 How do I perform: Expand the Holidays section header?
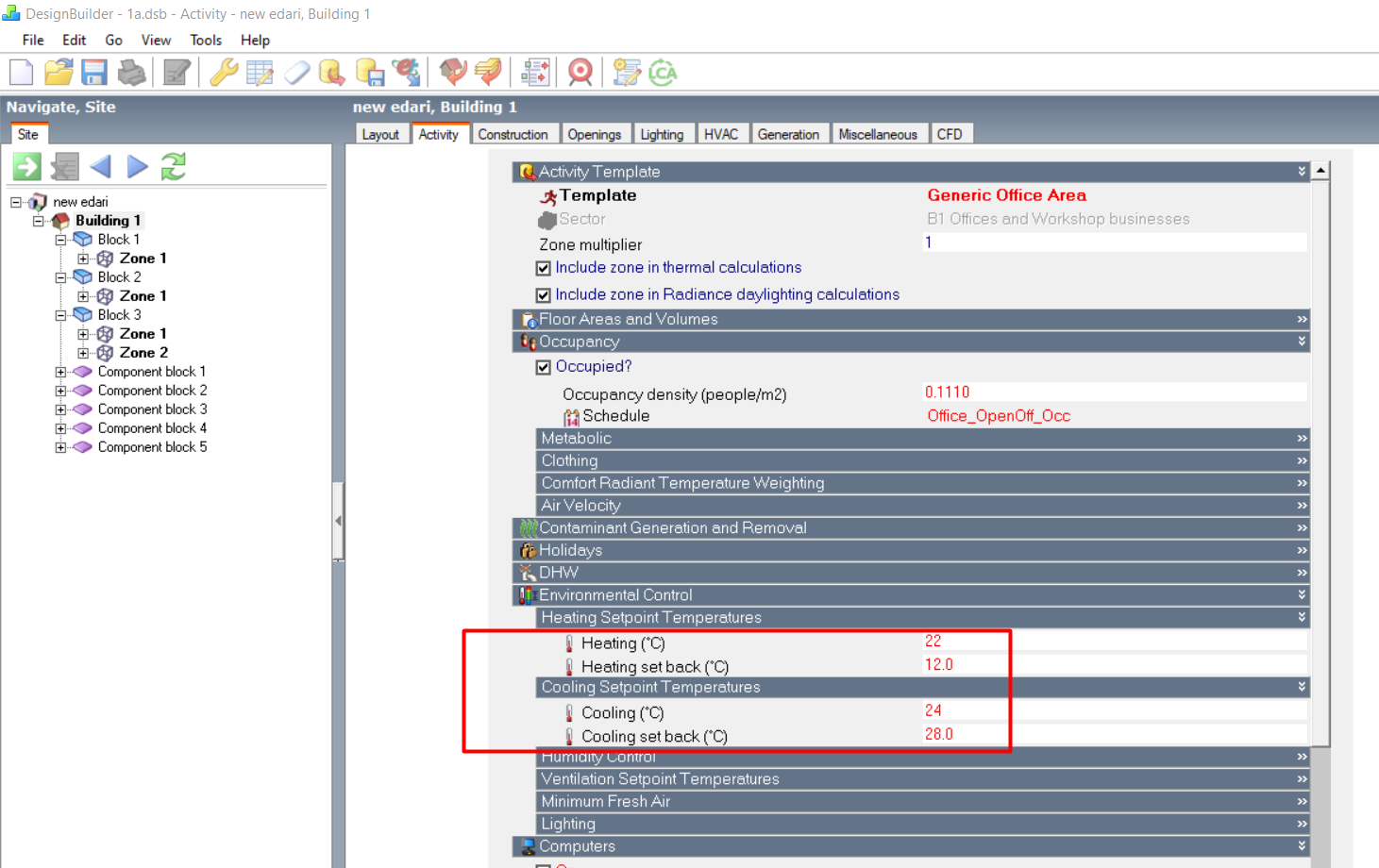pos(911,550)
